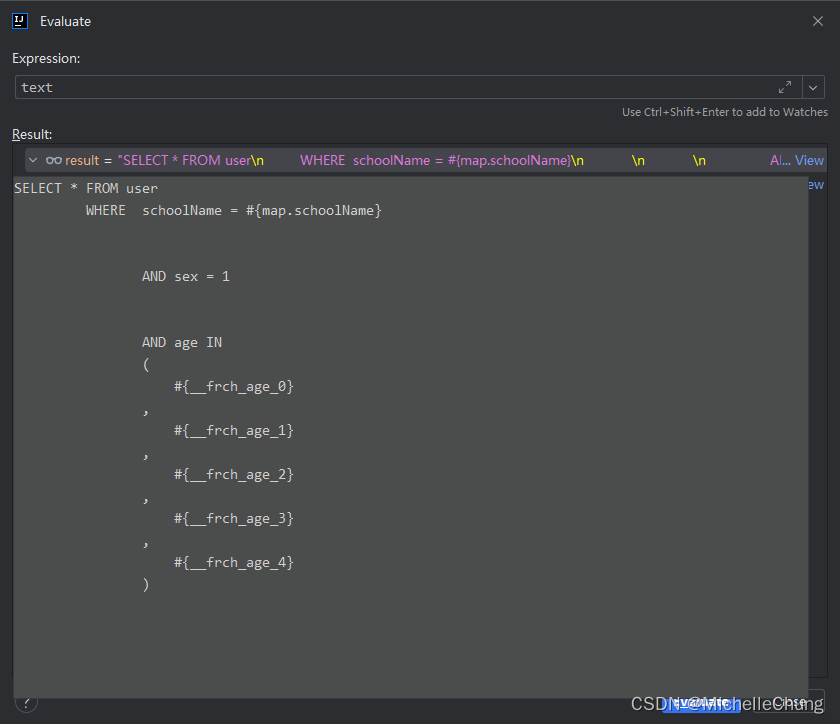Click the 'AND age IN' text line
The image size is (840, 724).
[x=182, y=342]
